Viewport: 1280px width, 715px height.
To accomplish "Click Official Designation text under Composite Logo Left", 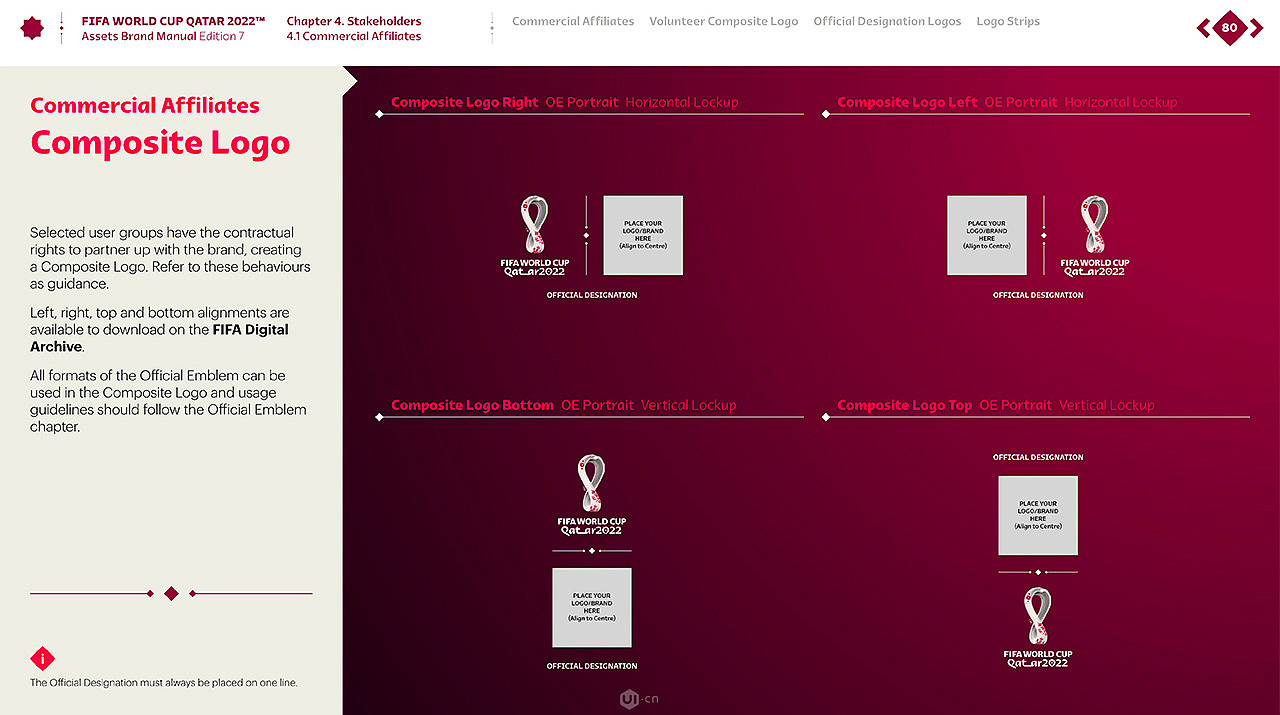I will tap(1038, 295).
